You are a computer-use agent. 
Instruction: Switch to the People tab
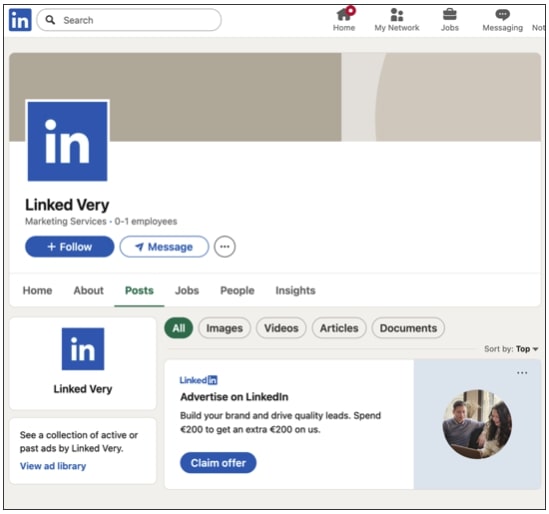click(x=237, y=290)
